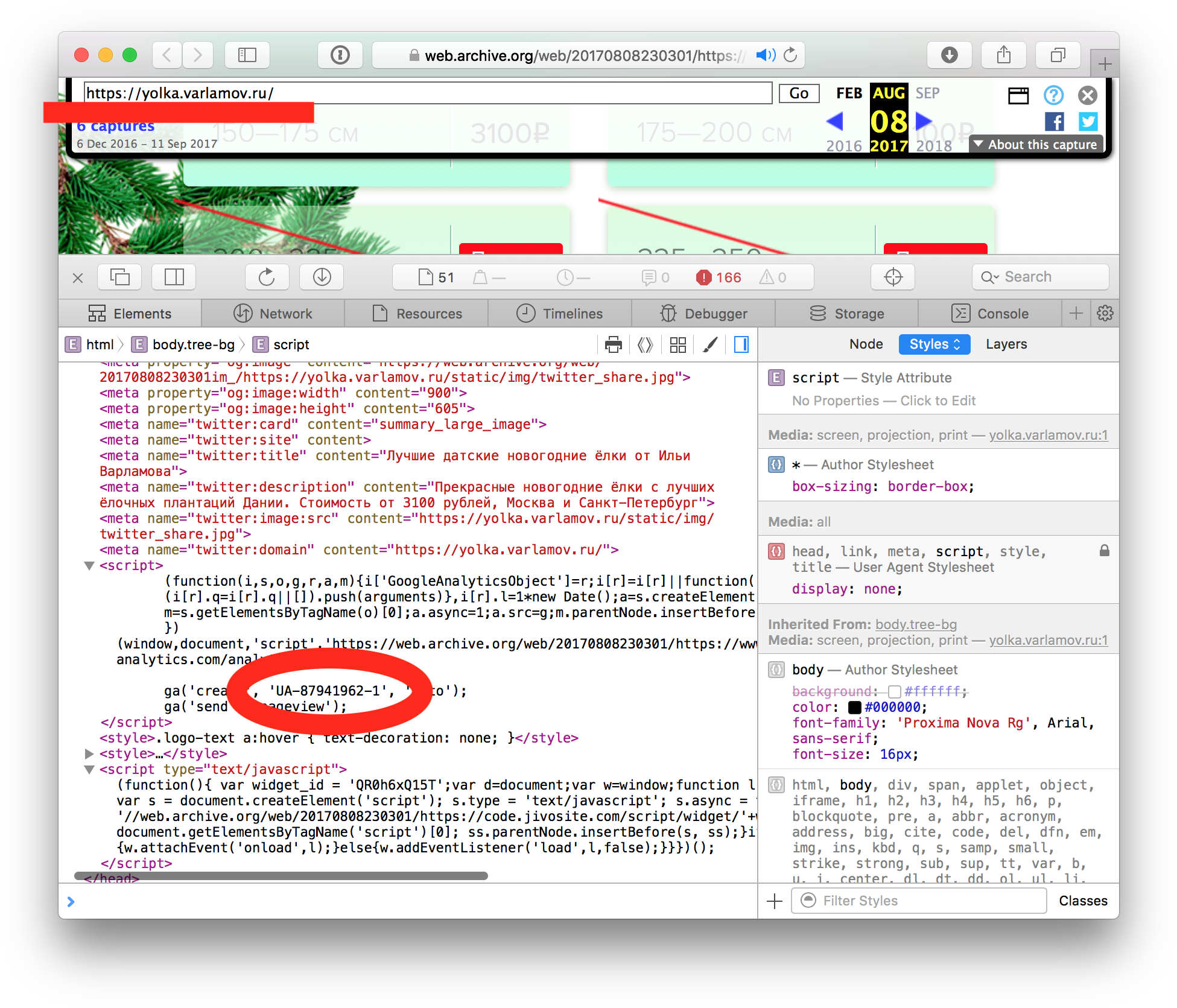Viewport: 1177px width, 1008px height.
Task: Close the Wayback Machine toolbar
Action: click(x=1088, y=95)
